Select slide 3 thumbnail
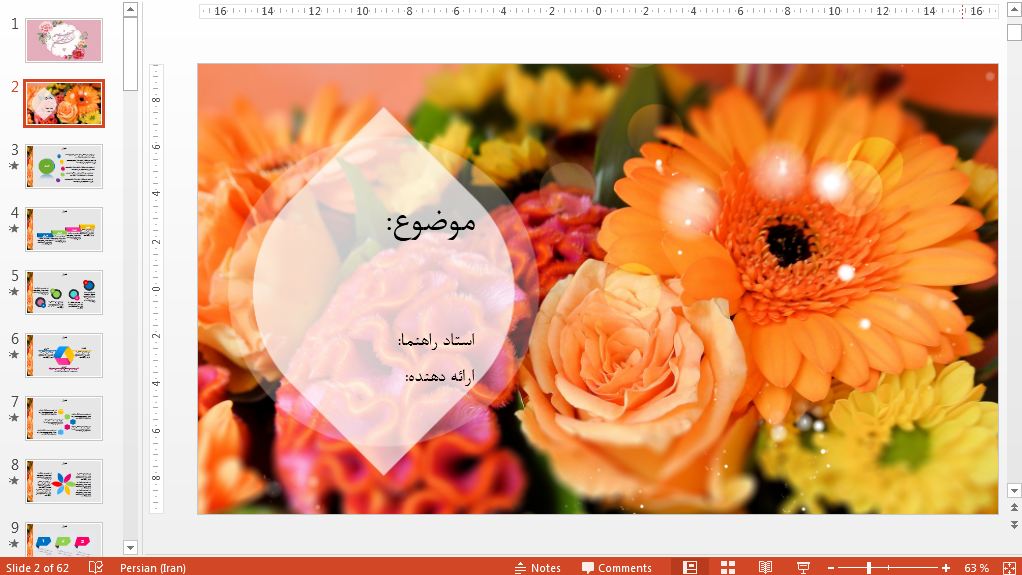Image resolution: width=1022 pixels, height=575 pixels. (x=64, y=166)
